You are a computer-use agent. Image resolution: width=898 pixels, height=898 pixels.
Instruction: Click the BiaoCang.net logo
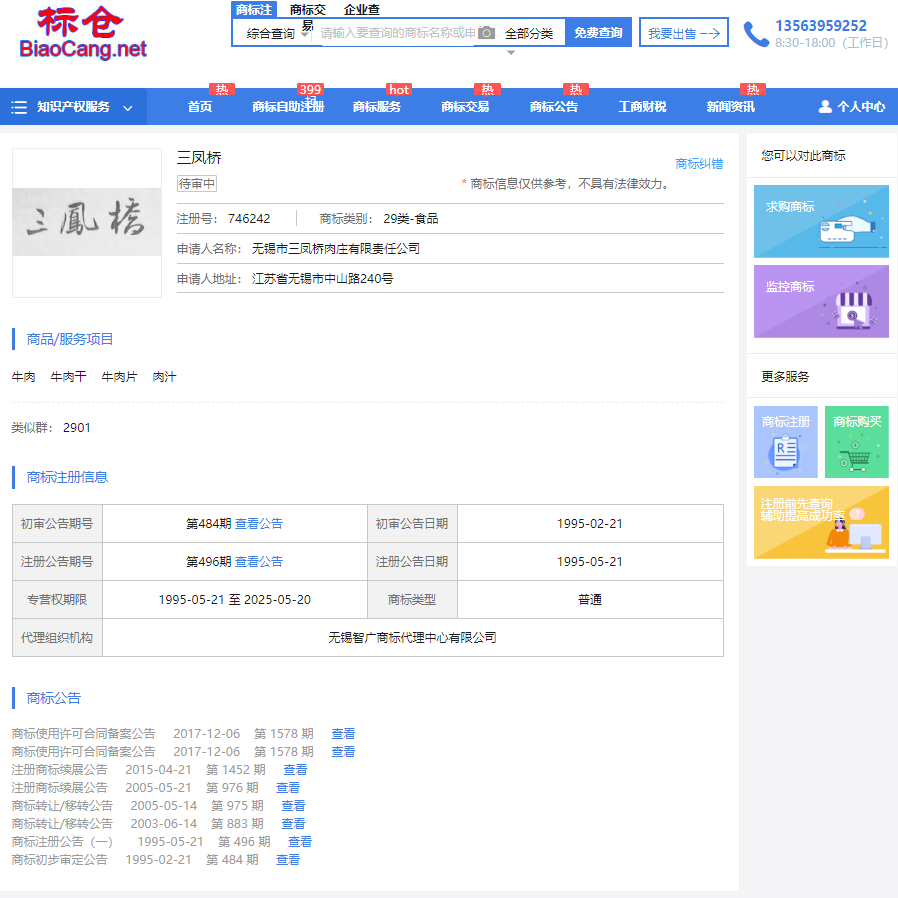point(82,33)
